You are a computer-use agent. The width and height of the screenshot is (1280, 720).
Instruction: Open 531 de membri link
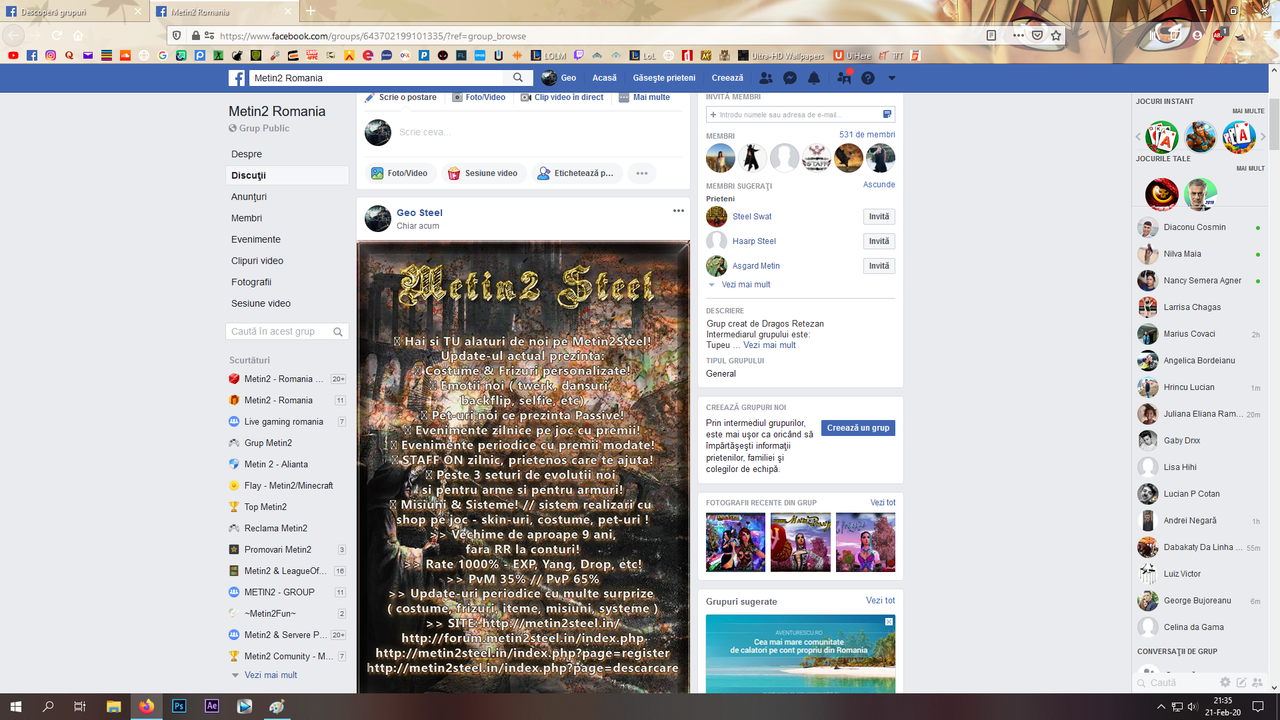pyautogui.click(x=867, y=135)
